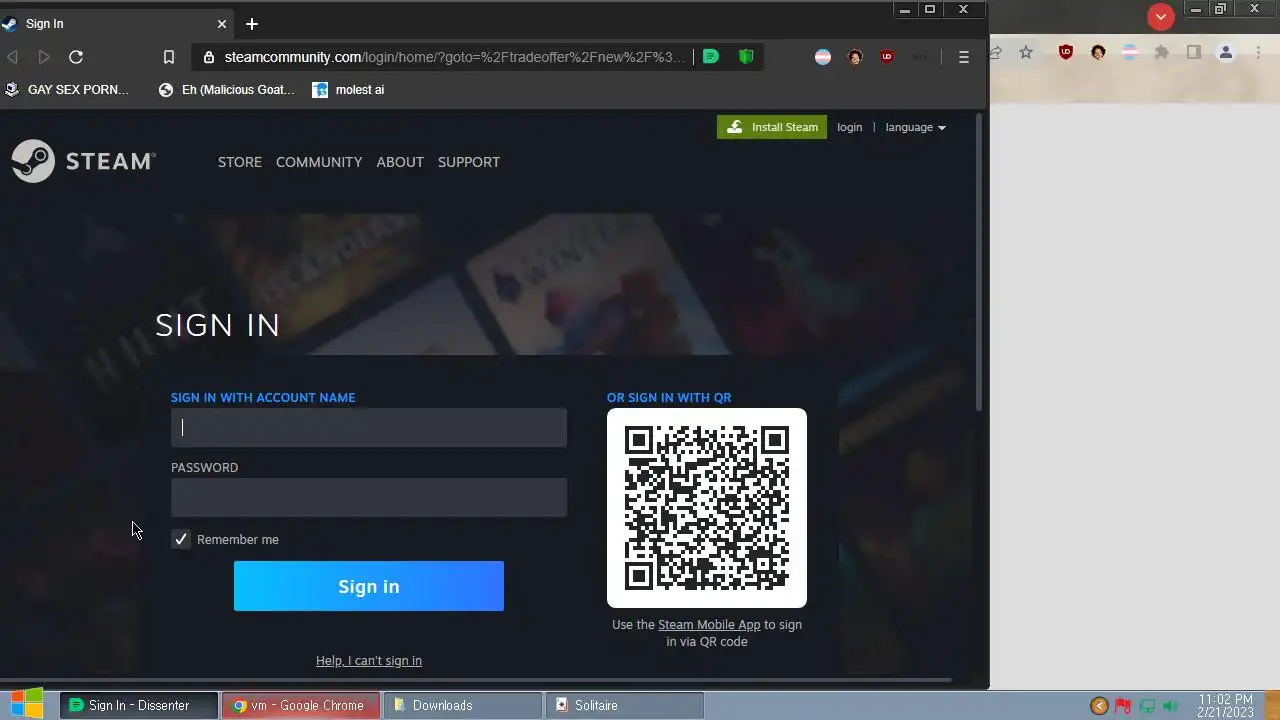Screen dimensions: 1280x720
Task: Click the avatar face extension in Chrome window
Action: [1098, 53]
